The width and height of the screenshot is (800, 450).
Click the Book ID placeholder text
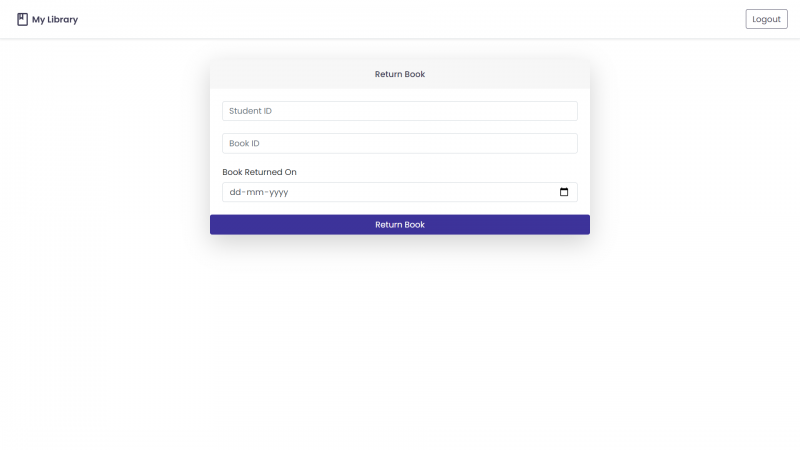pos(244,143)
